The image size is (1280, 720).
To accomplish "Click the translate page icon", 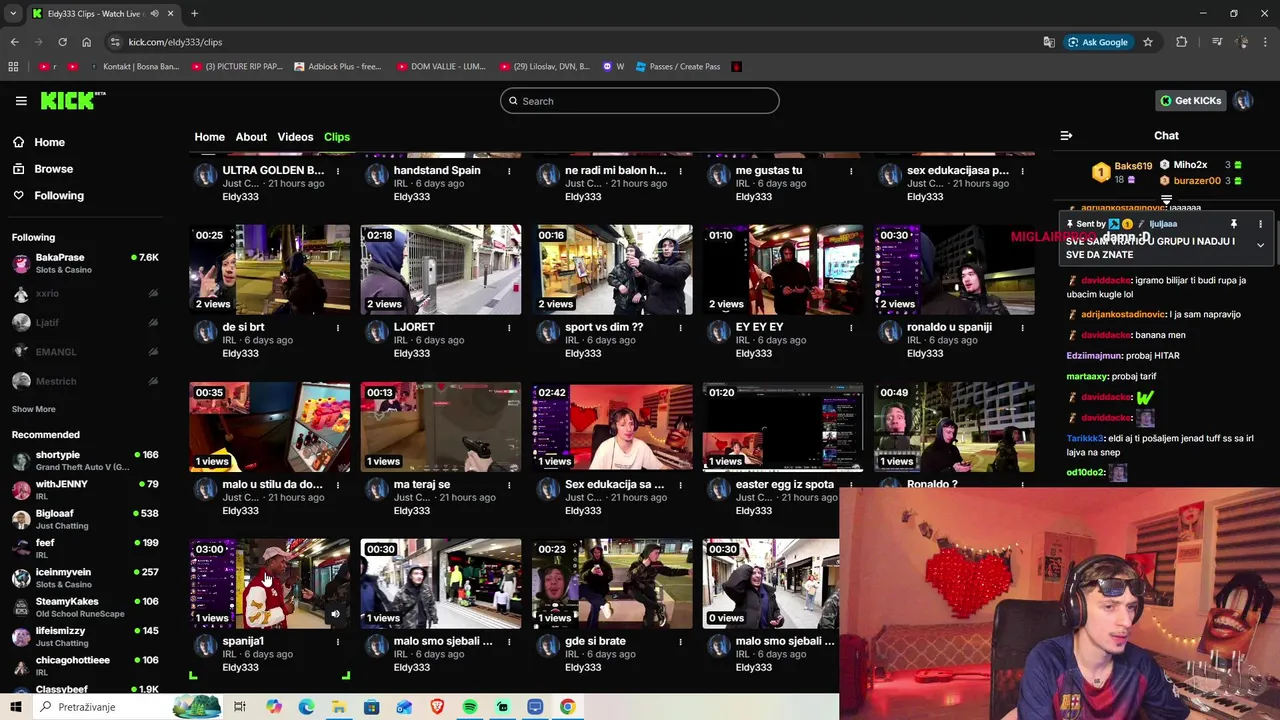I will (1049, 42).
